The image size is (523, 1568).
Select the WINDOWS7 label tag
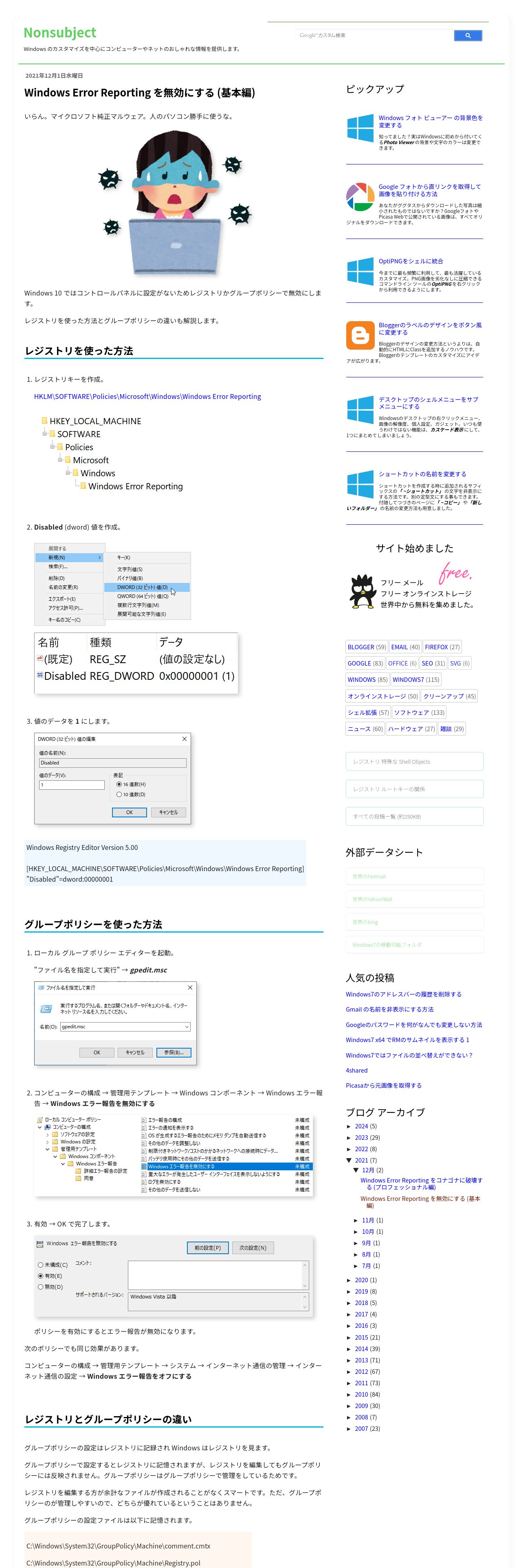click(x=416, y=679)
